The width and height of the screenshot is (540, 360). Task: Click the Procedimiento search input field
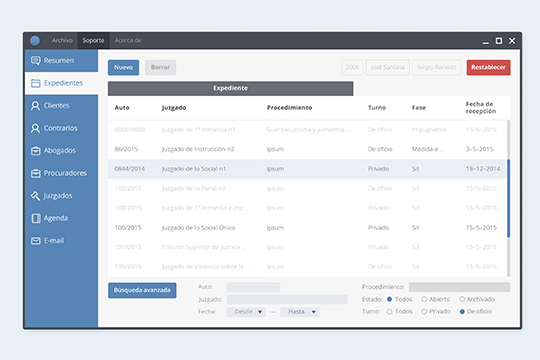tap(459, 287)
